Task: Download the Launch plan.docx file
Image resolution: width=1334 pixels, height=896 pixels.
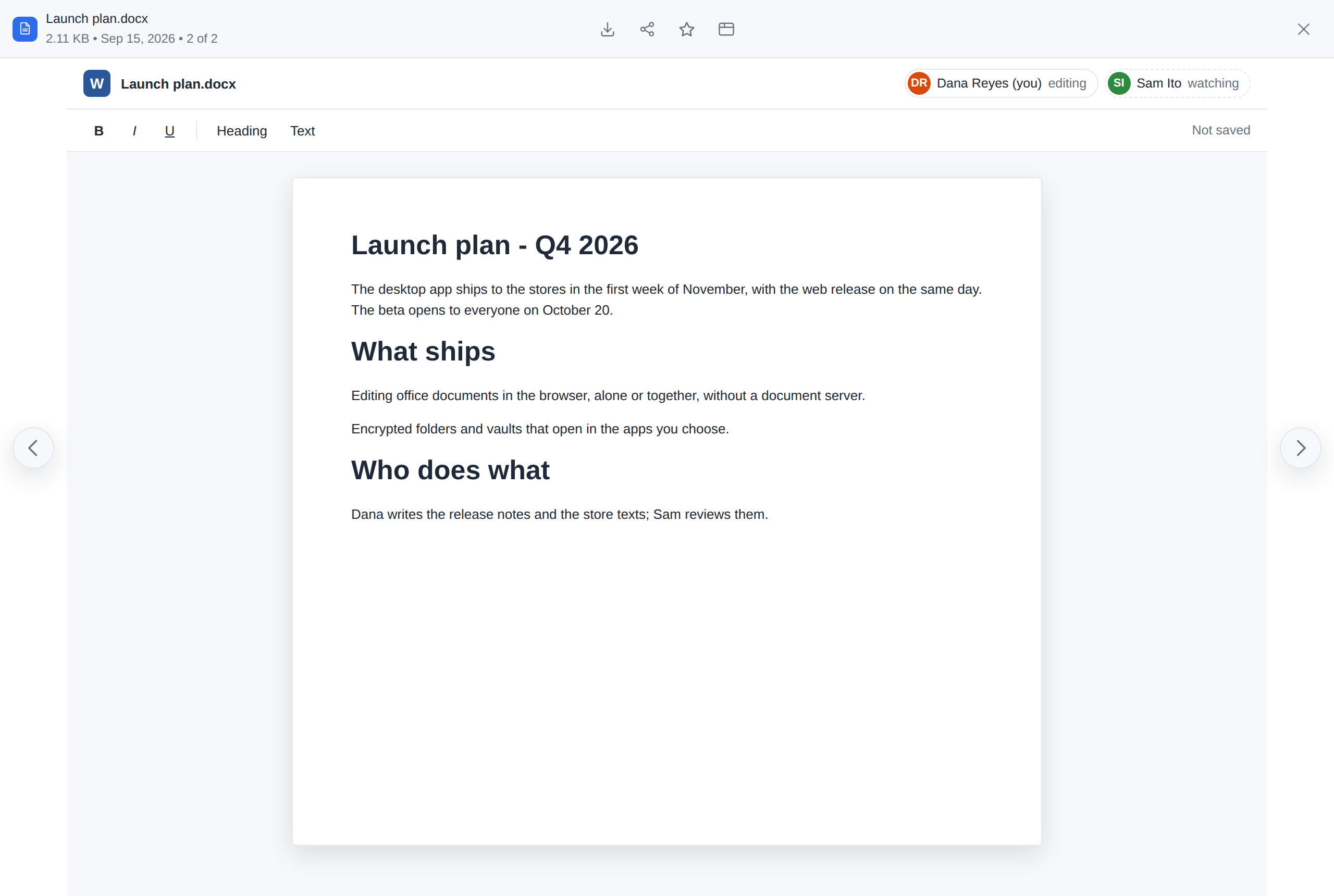Action: pyautogui.click(x=608, y=29)
